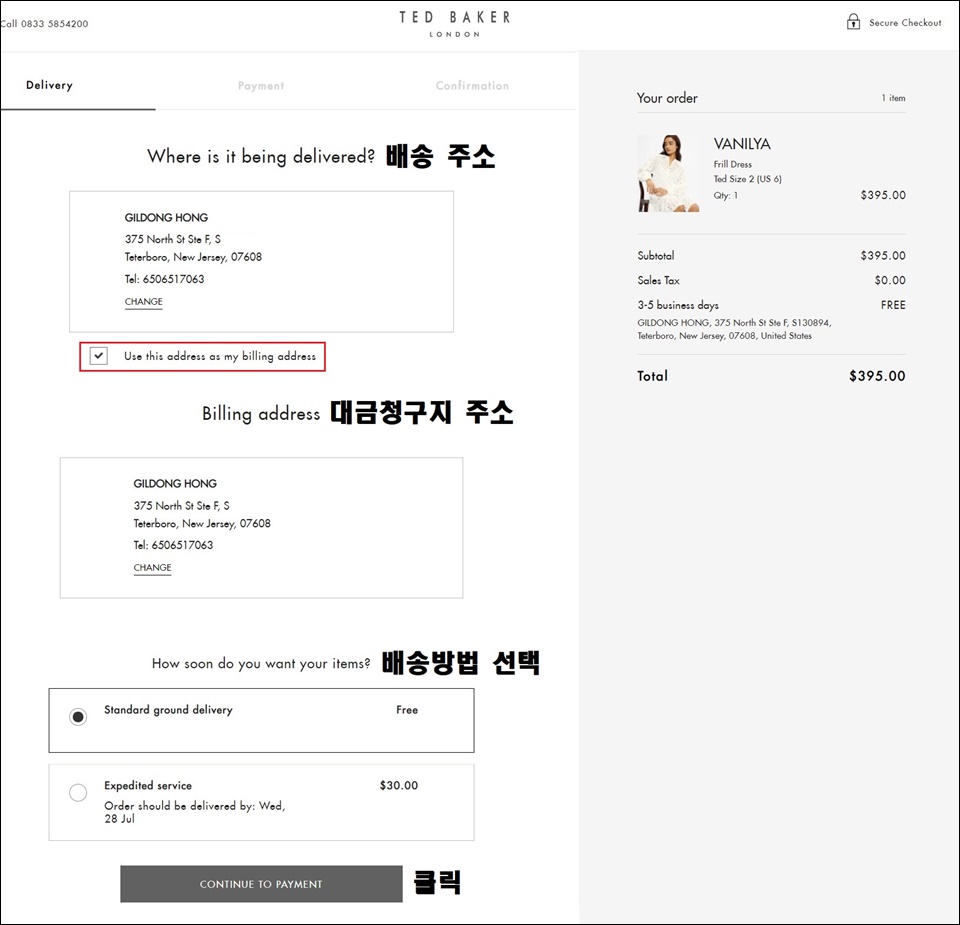Uncheck 'Use this address as my billing address'
Viewport: 960px width, 925px height.
pyautogui.click(x=99, y=356)
